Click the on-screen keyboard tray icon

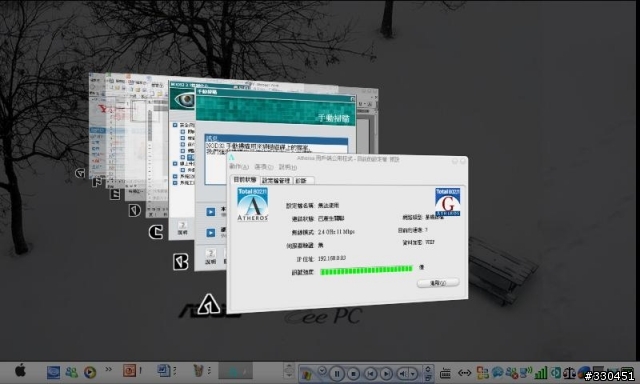(x=445, y=373)
